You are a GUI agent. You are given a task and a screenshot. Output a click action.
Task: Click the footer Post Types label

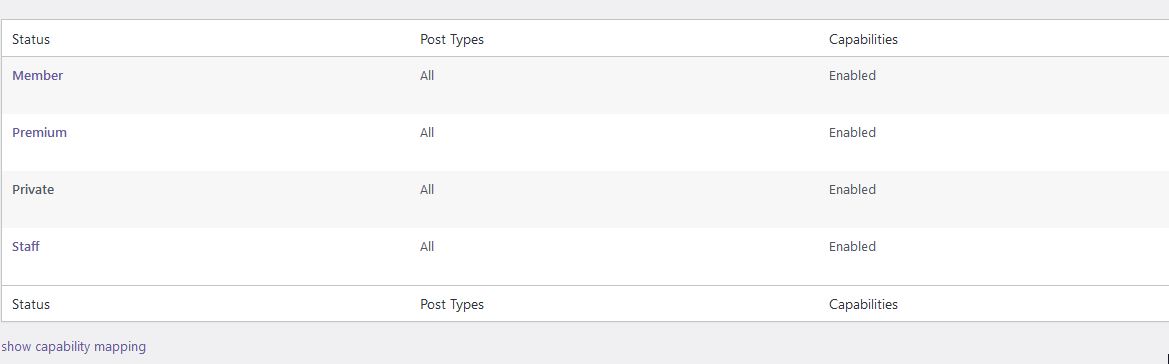(x=452, y=304)
